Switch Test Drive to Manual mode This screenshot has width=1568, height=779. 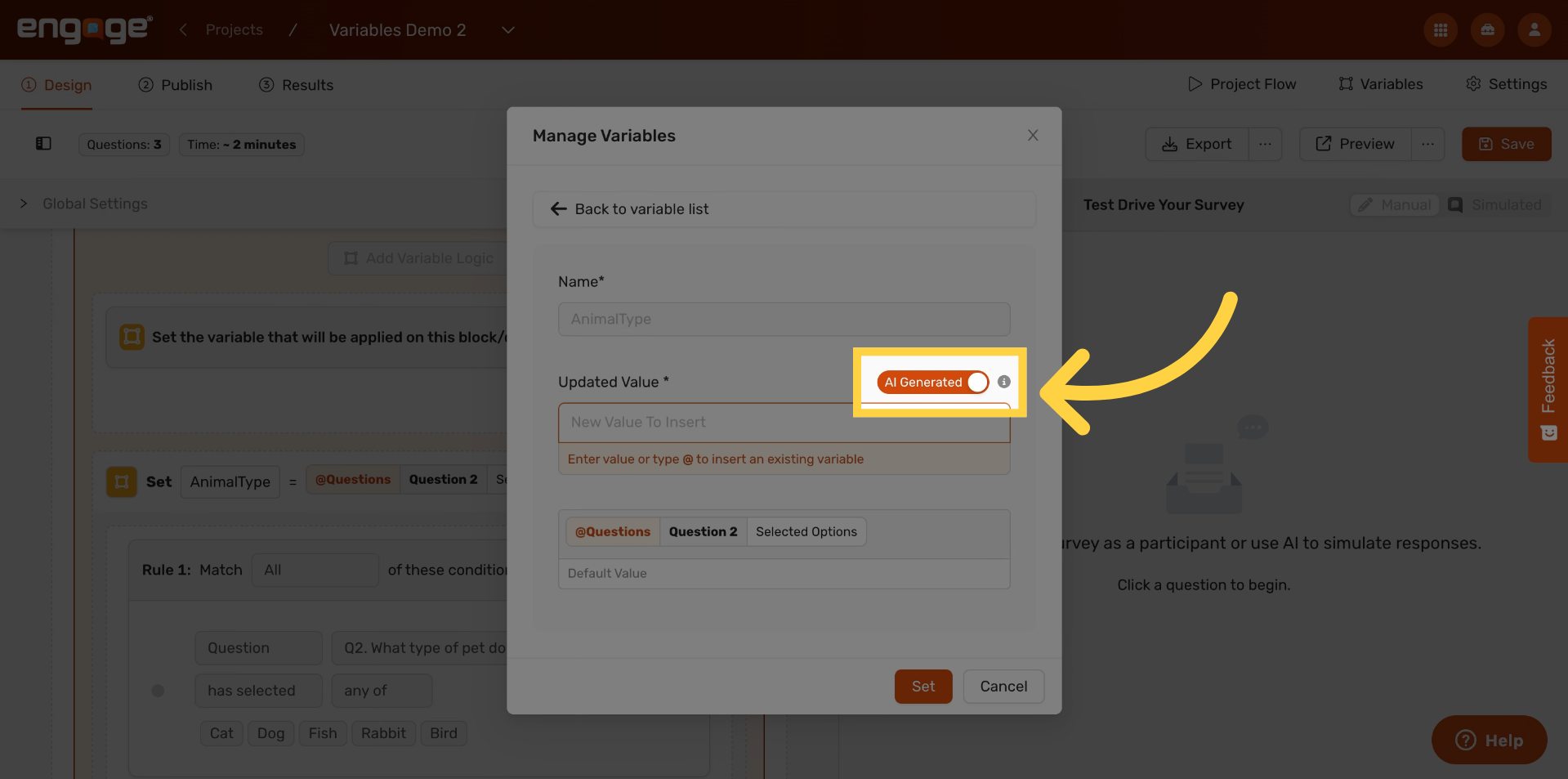tap(1395, 205)
